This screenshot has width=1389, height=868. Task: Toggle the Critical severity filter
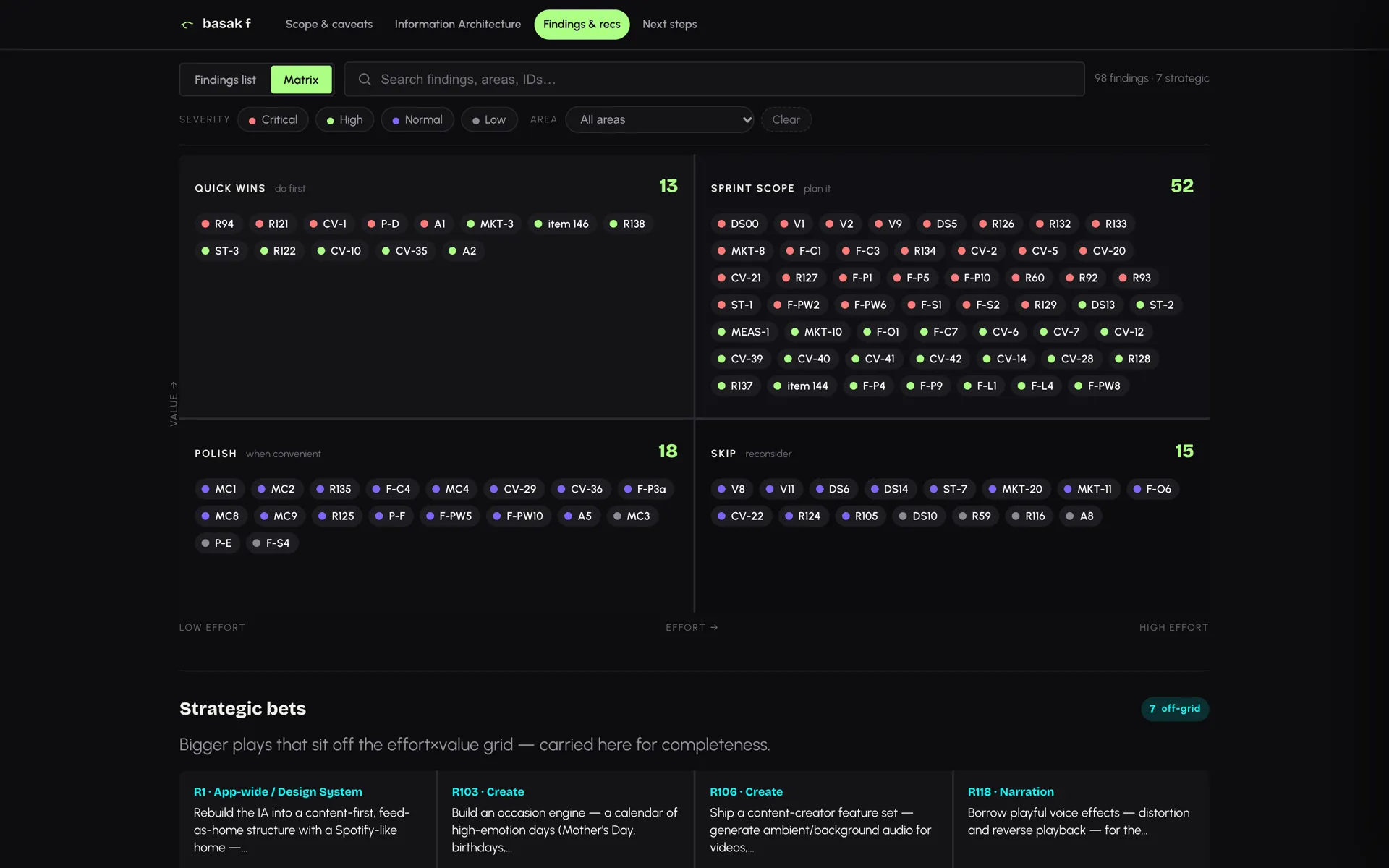click(273, 119)
